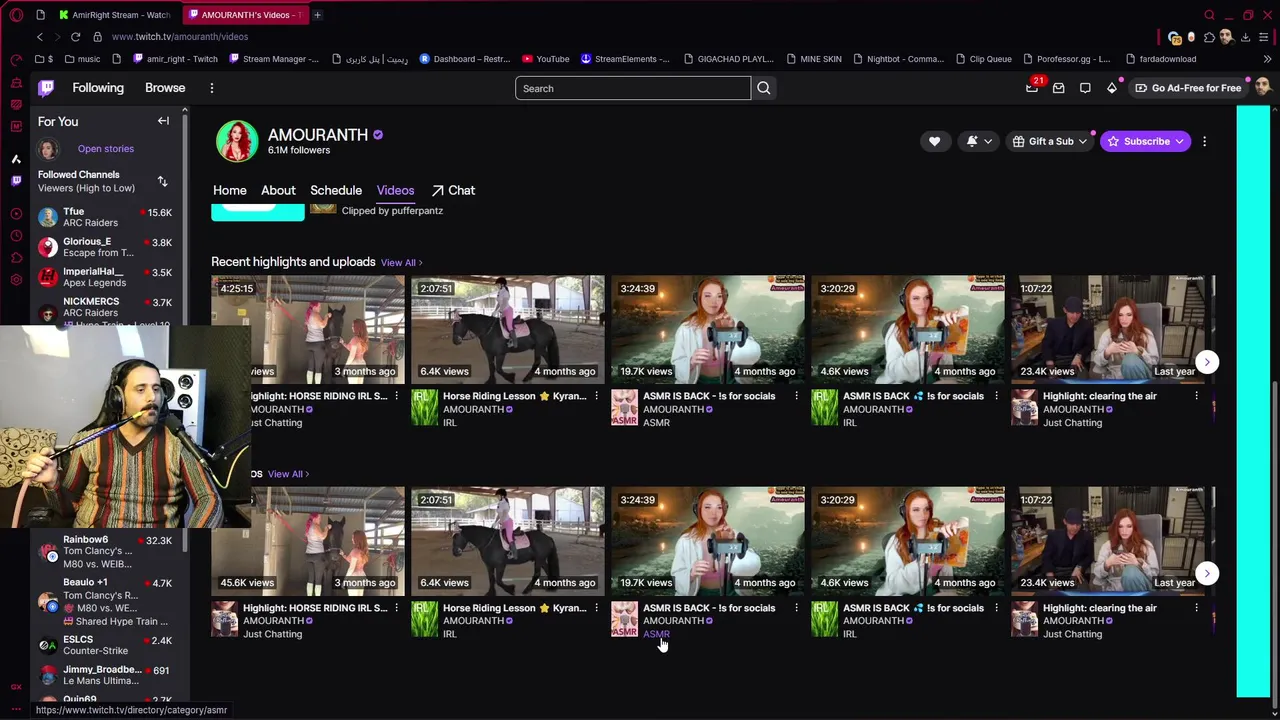1280x720 pixels.
Task: Click the search magnifier button
Action: tap(764, 88)
